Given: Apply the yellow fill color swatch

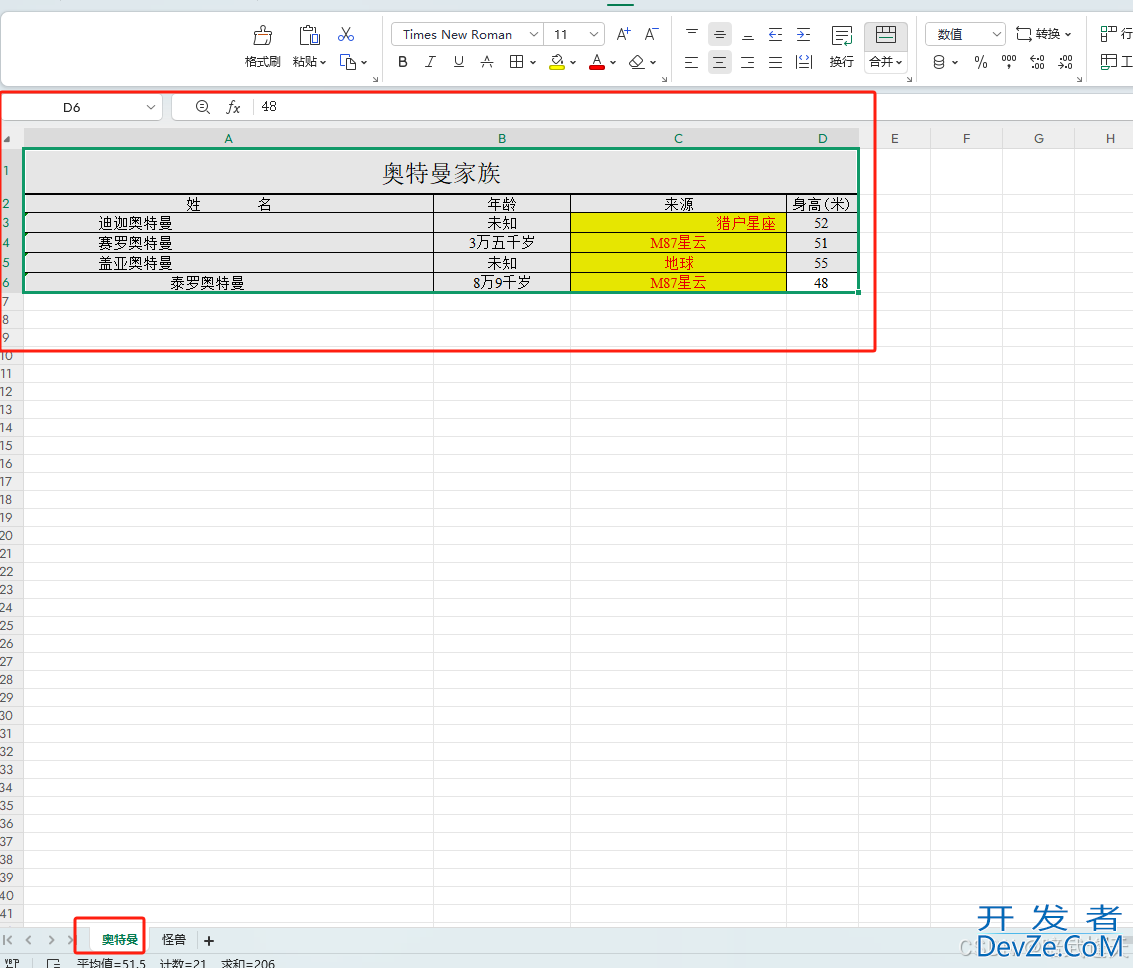Looking at the screenshot, I should tap(557, 62).
